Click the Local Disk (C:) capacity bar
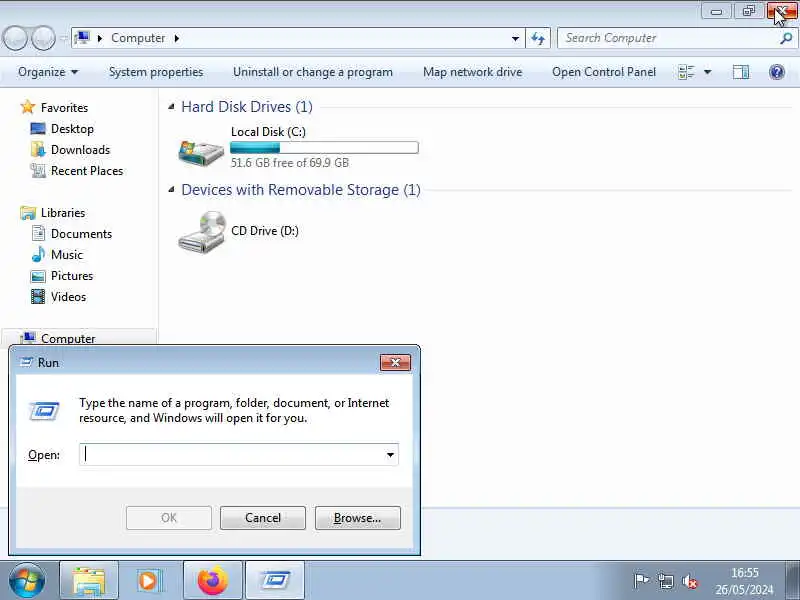Screen dimensions: 800x600 coord(324,147)
